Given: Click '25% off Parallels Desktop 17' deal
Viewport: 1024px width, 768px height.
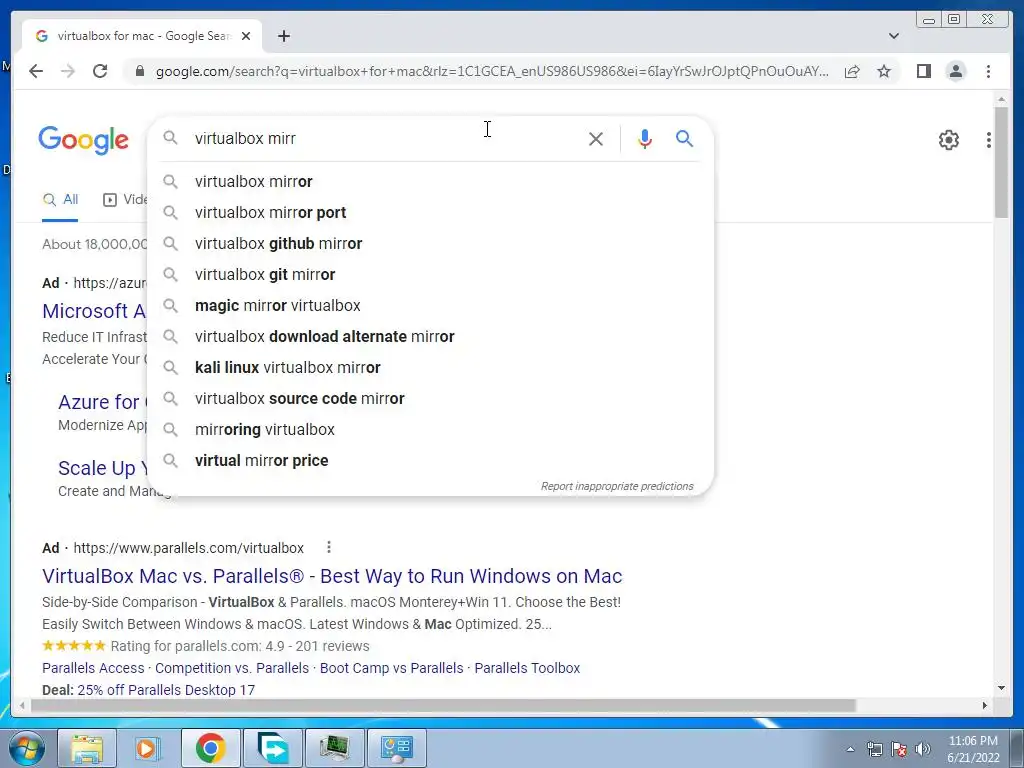Looking at the screenshot, I should point(166,690).
